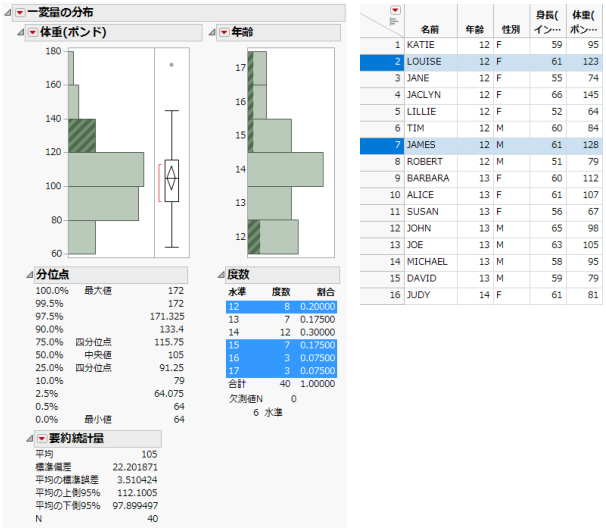The image size is (606, 530).
Task: Select level 16 row in frequency table
Action: [281, 358]
